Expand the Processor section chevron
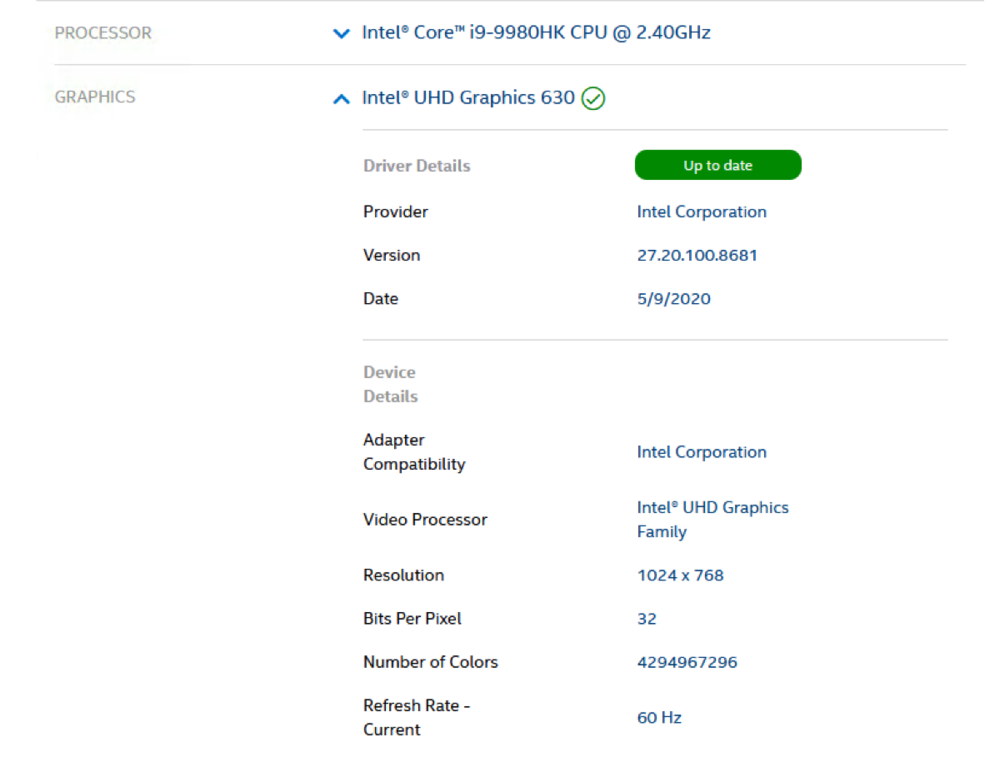 pos(341,34)
